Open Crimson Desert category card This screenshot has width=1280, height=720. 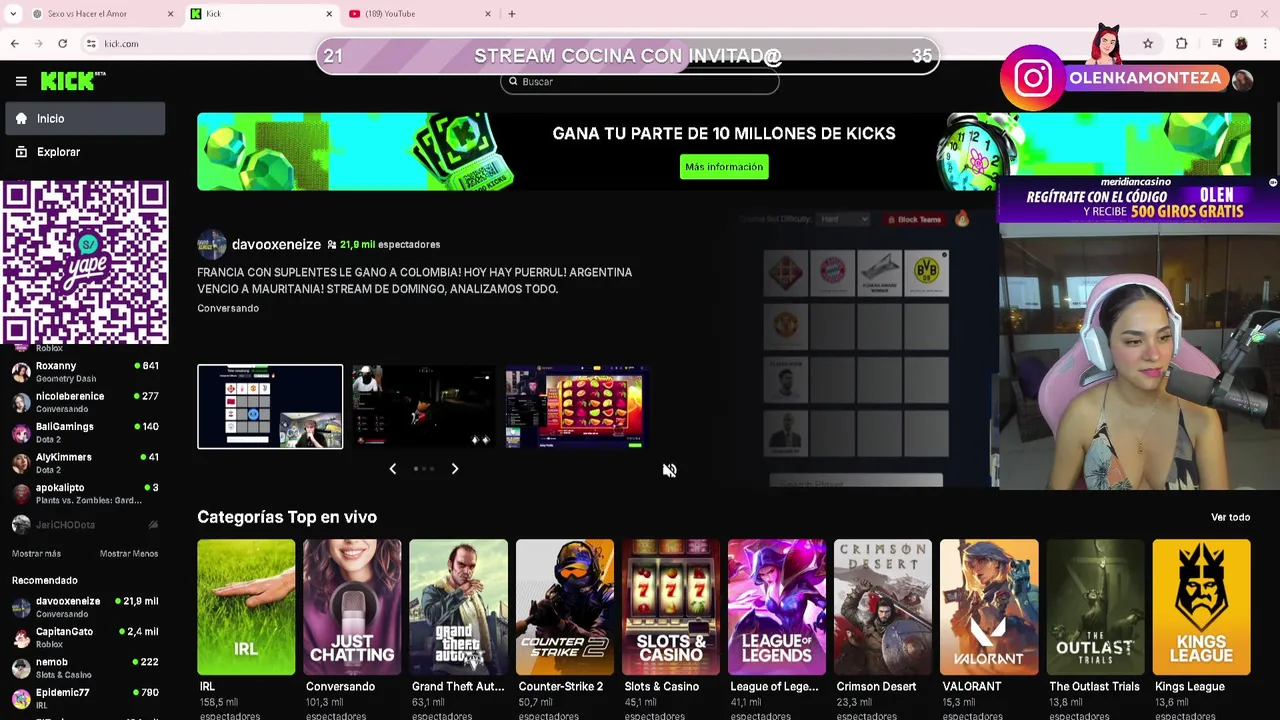pyautogui.click(x=883, y=607)
